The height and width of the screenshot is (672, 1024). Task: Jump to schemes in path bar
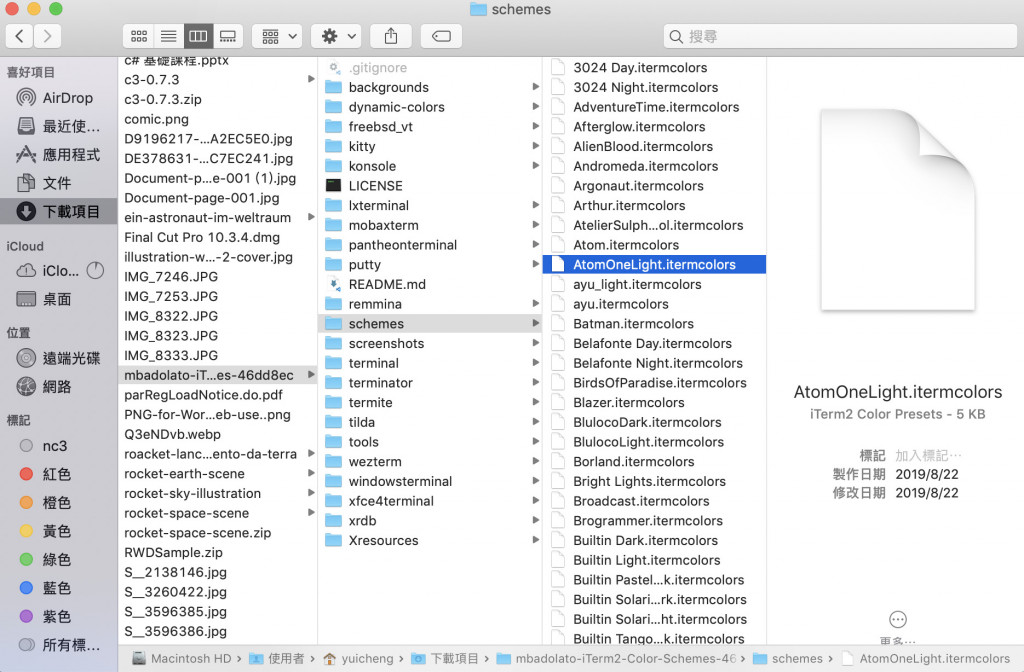[789, 658]
